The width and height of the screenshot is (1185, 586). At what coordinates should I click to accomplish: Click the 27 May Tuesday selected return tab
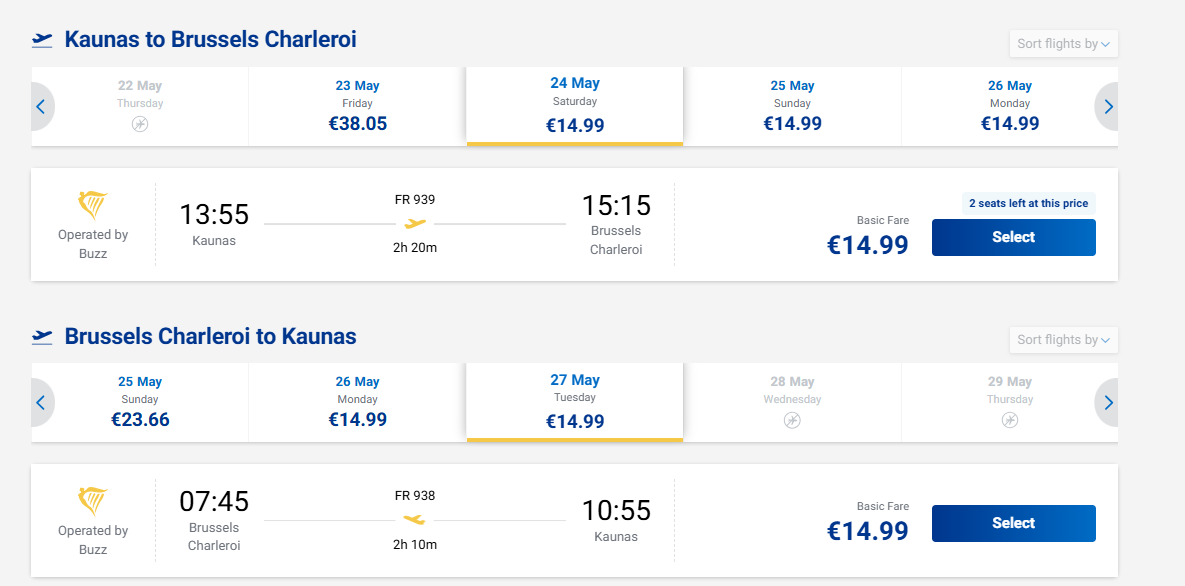point(575,402)
